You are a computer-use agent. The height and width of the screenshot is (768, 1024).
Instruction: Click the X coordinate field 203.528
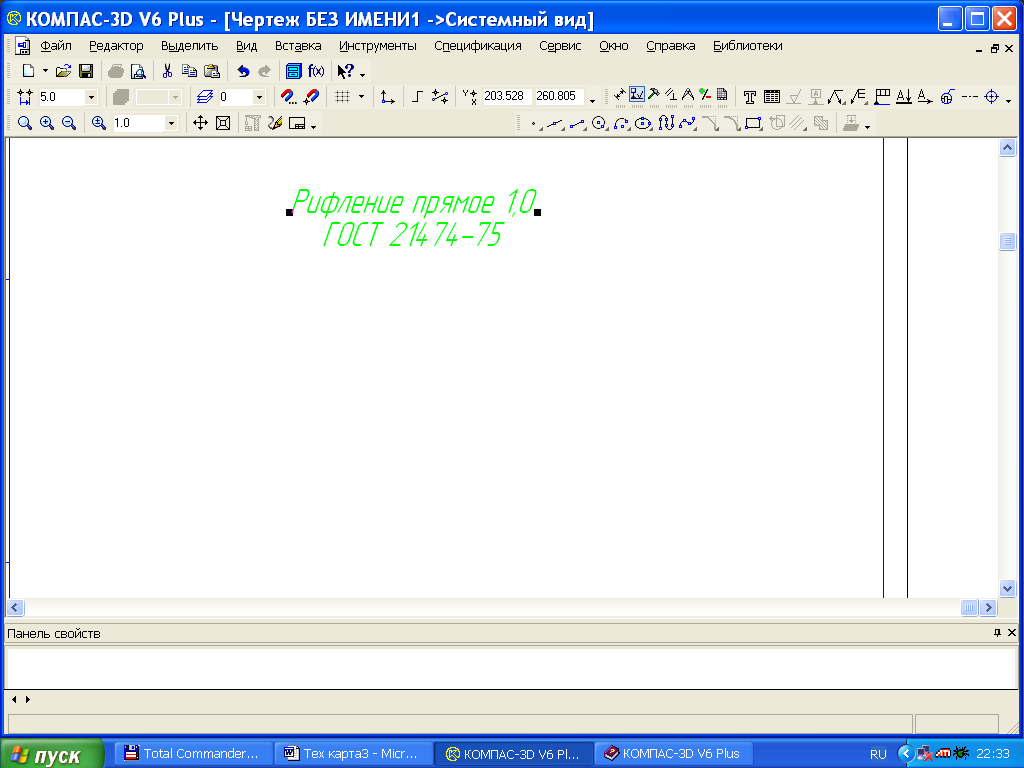click(x=506, y=96)
